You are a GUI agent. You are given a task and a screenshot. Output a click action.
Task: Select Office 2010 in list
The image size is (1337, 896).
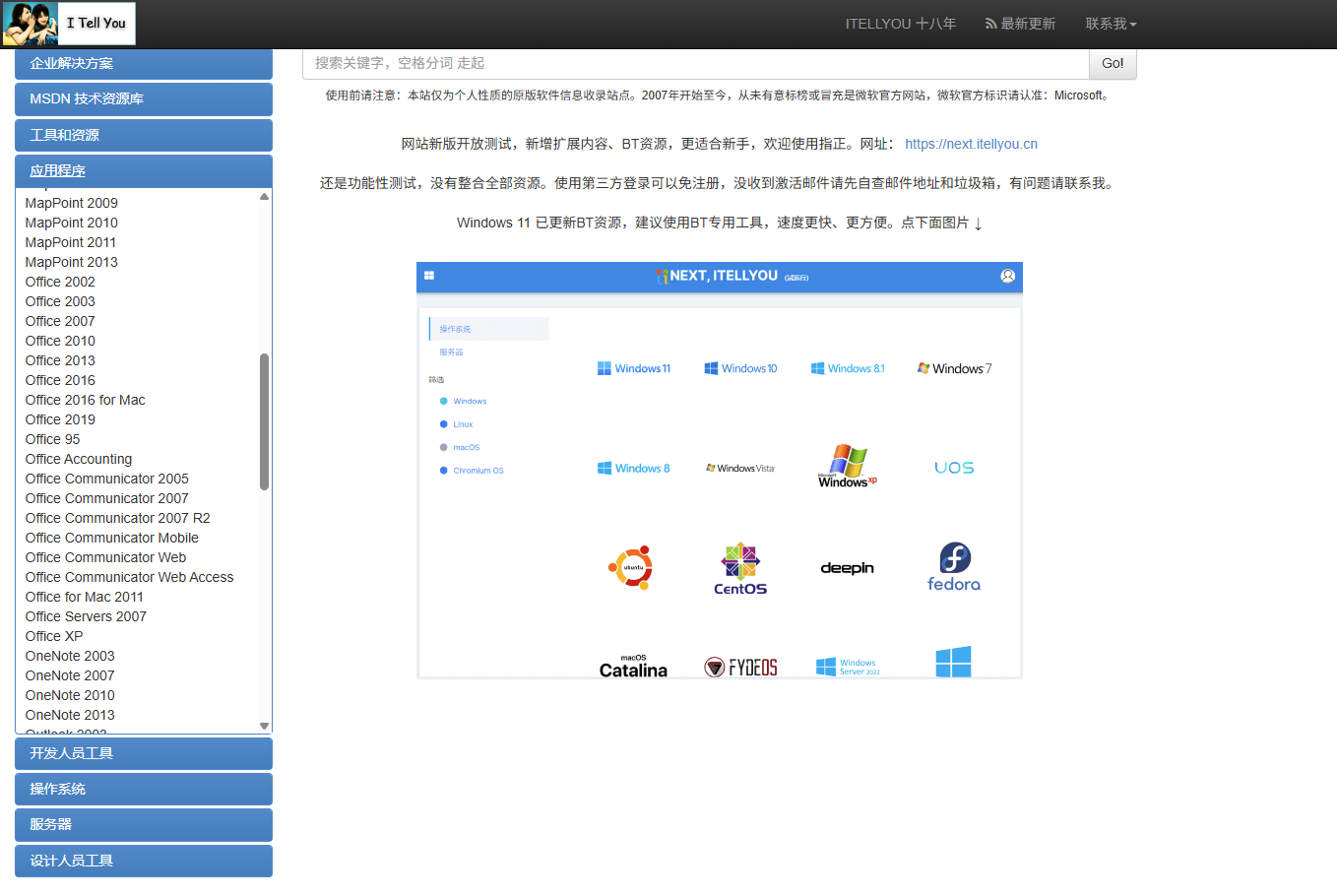point(60,341)
